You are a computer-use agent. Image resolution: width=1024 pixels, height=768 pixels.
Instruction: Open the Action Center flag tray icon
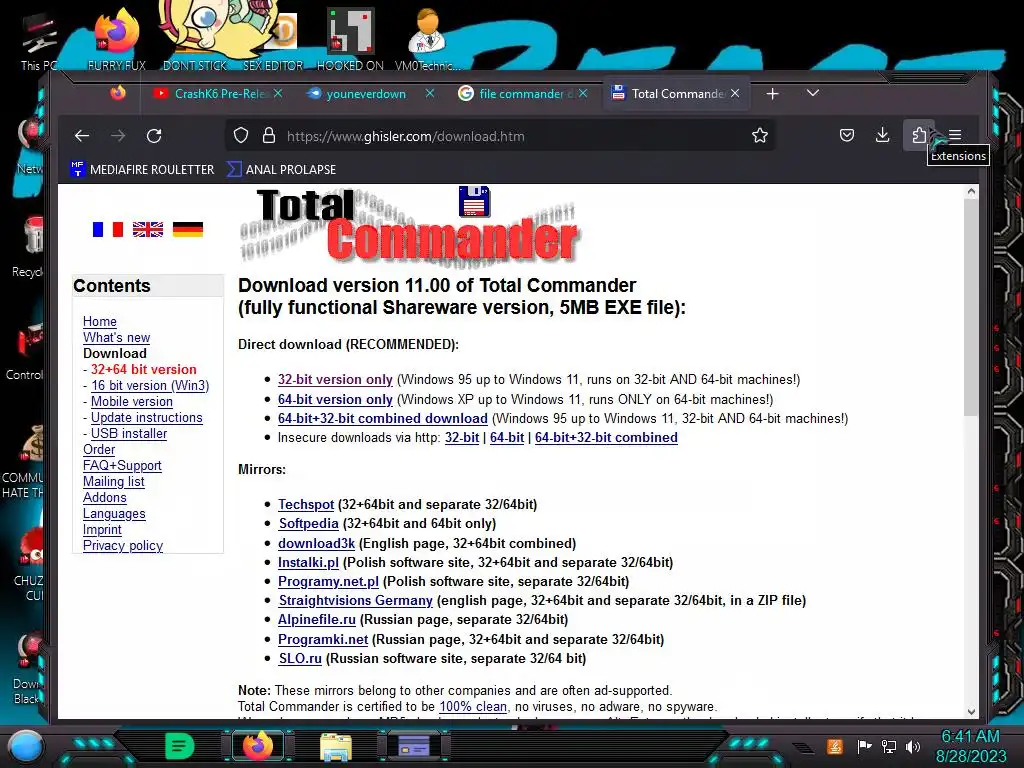[x=863, y=746]
